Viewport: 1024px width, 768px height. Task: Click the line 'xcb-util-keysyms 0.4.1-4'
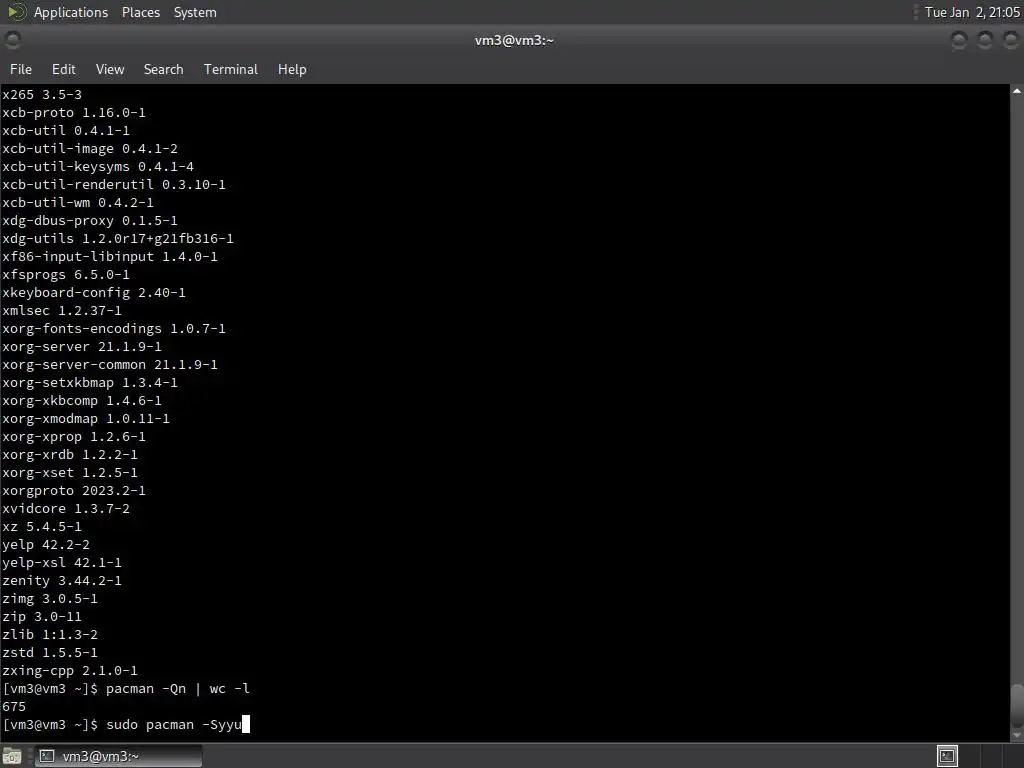98,167
